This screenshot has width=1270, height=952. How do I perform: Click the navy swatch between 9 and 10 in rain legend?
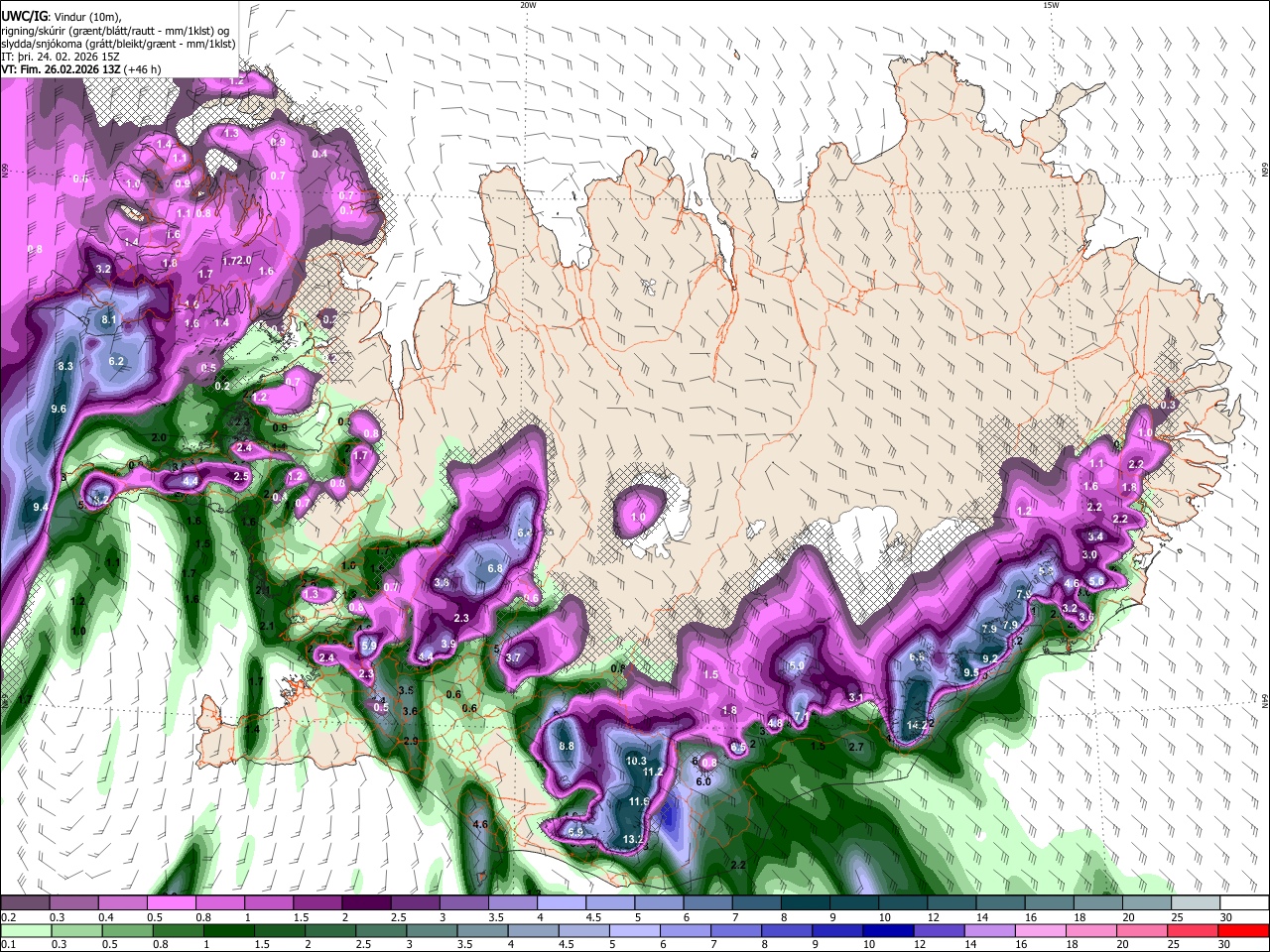tap(886, 930)
